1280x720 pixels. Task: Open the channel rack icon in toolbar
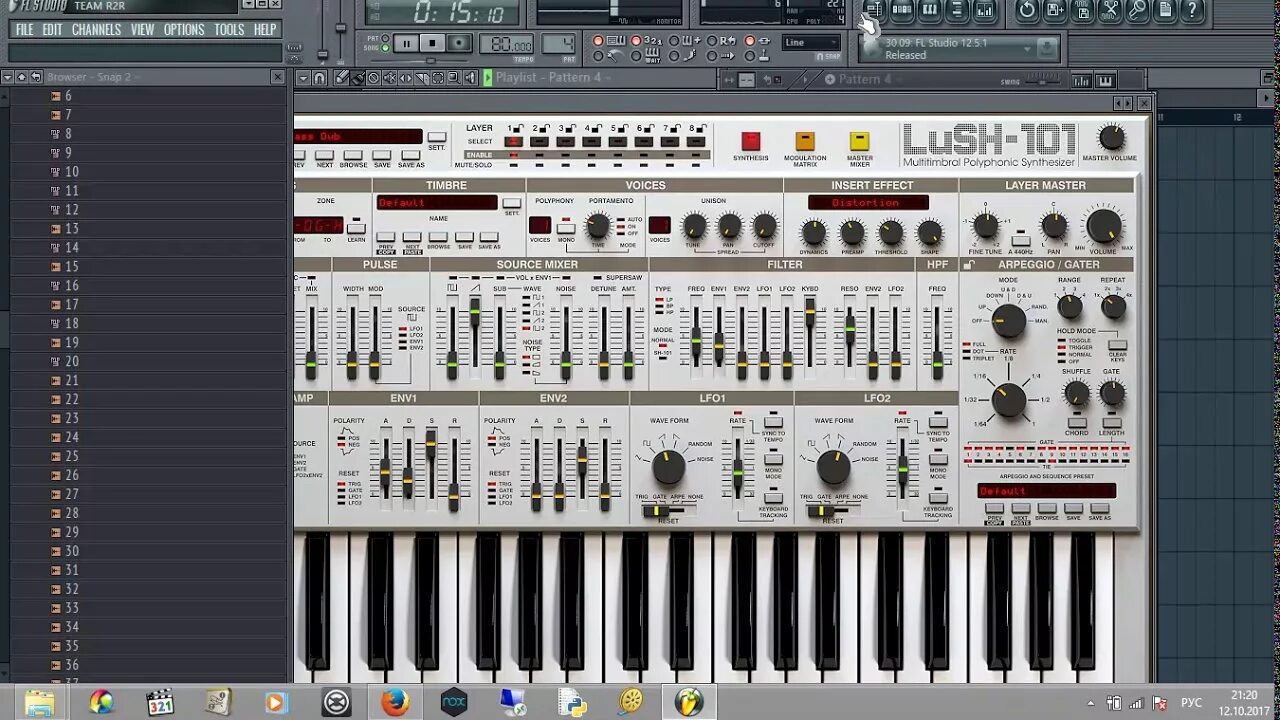(x=901, y=10)
